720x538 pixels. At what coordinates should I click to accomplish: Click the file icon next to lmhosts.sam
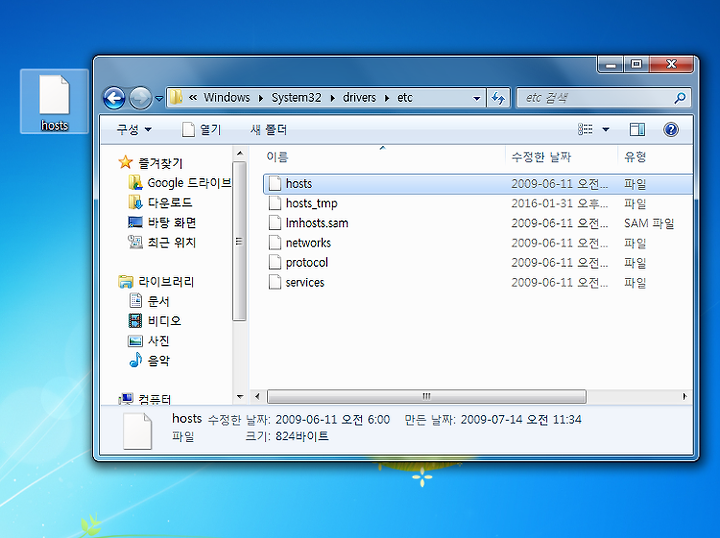[275, 223]
